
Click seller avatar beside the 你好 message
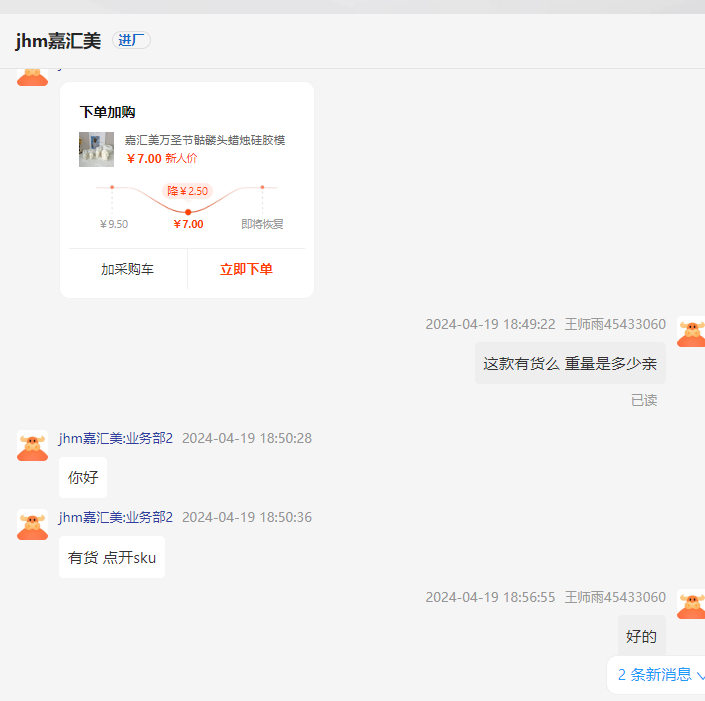(x=32, y=446)
